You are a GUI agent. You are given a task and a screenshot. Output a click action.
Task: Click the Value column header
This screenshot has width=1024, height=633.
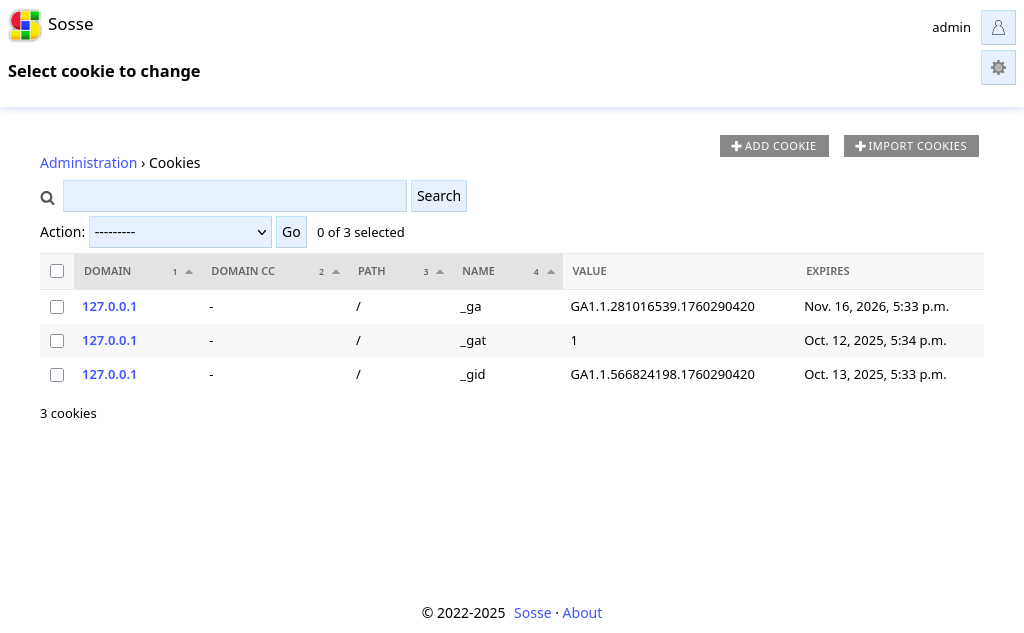tap(589, 271)
